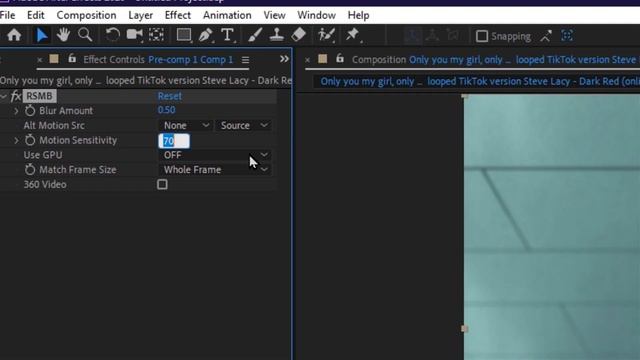Image resolution: width=640 pixels, height=360 pixels.
Task: Select the Pen tool
Action: (x=206, y=35)
